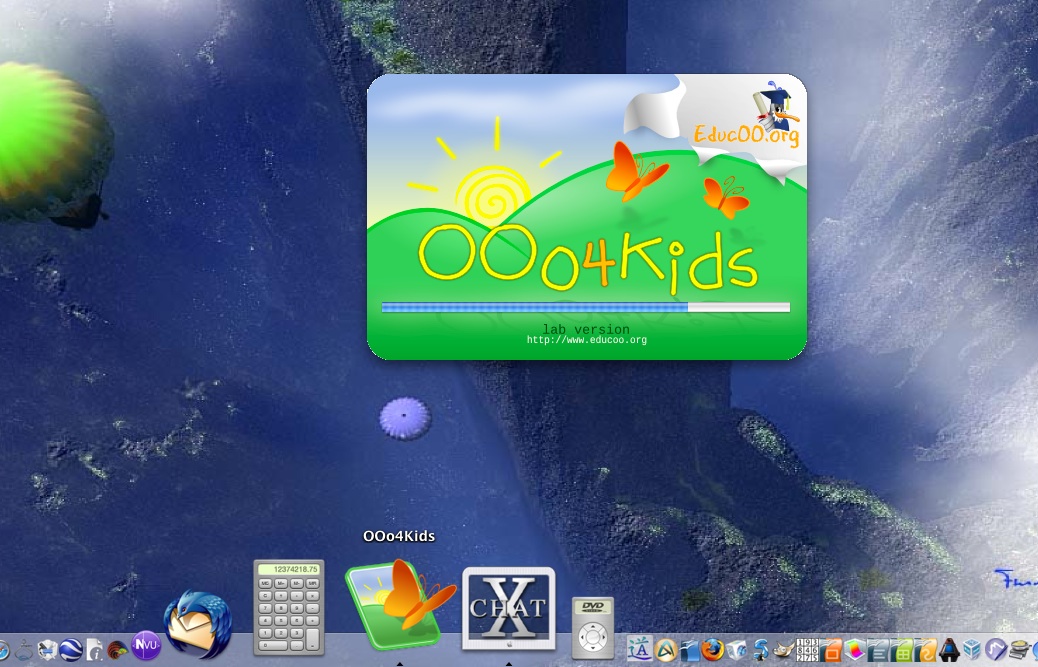Open the white cube with globe icon
The height and width of the screenshot is (667, 1038).
(736, 650)
